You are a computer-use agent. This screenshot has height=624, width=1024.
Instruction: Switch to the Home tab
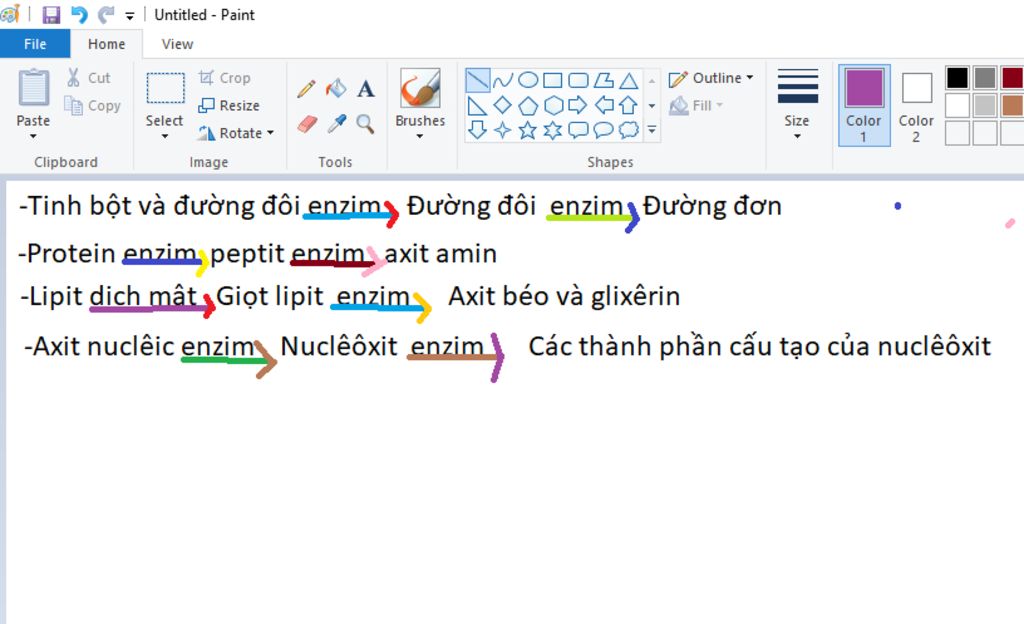(106, 44)
